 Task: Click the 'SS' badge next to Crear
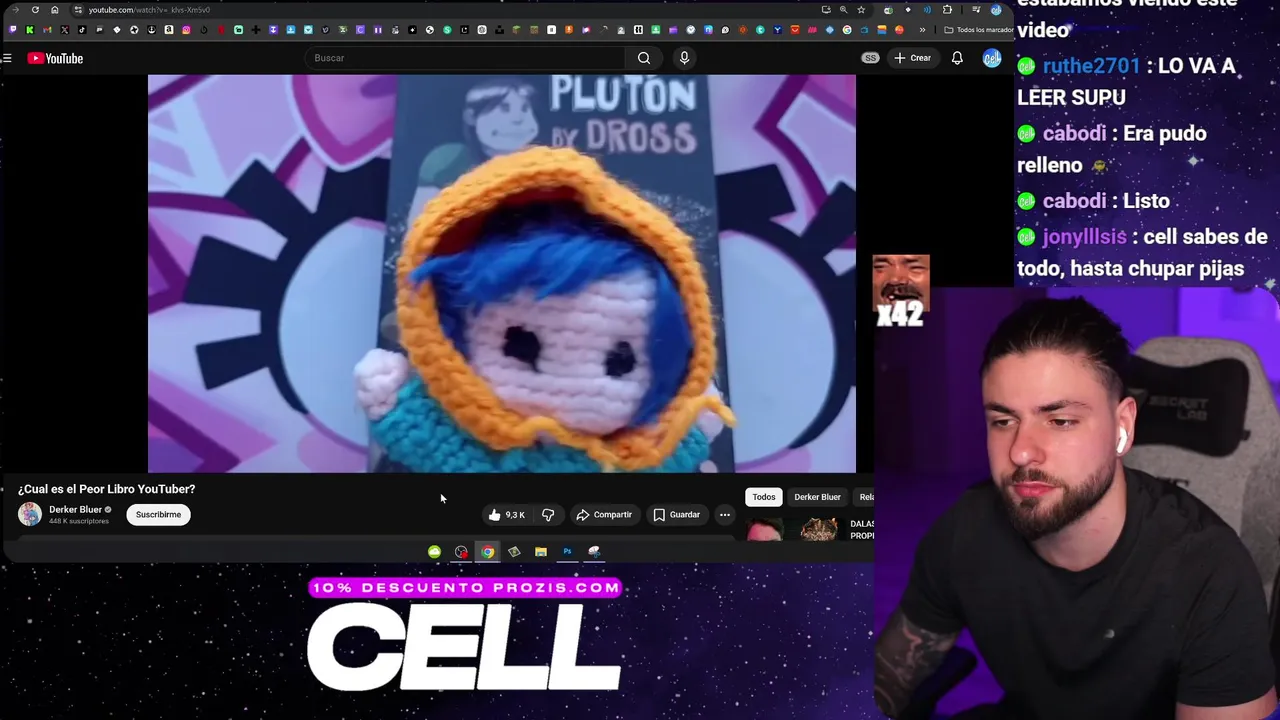click(x=870, y=58)
